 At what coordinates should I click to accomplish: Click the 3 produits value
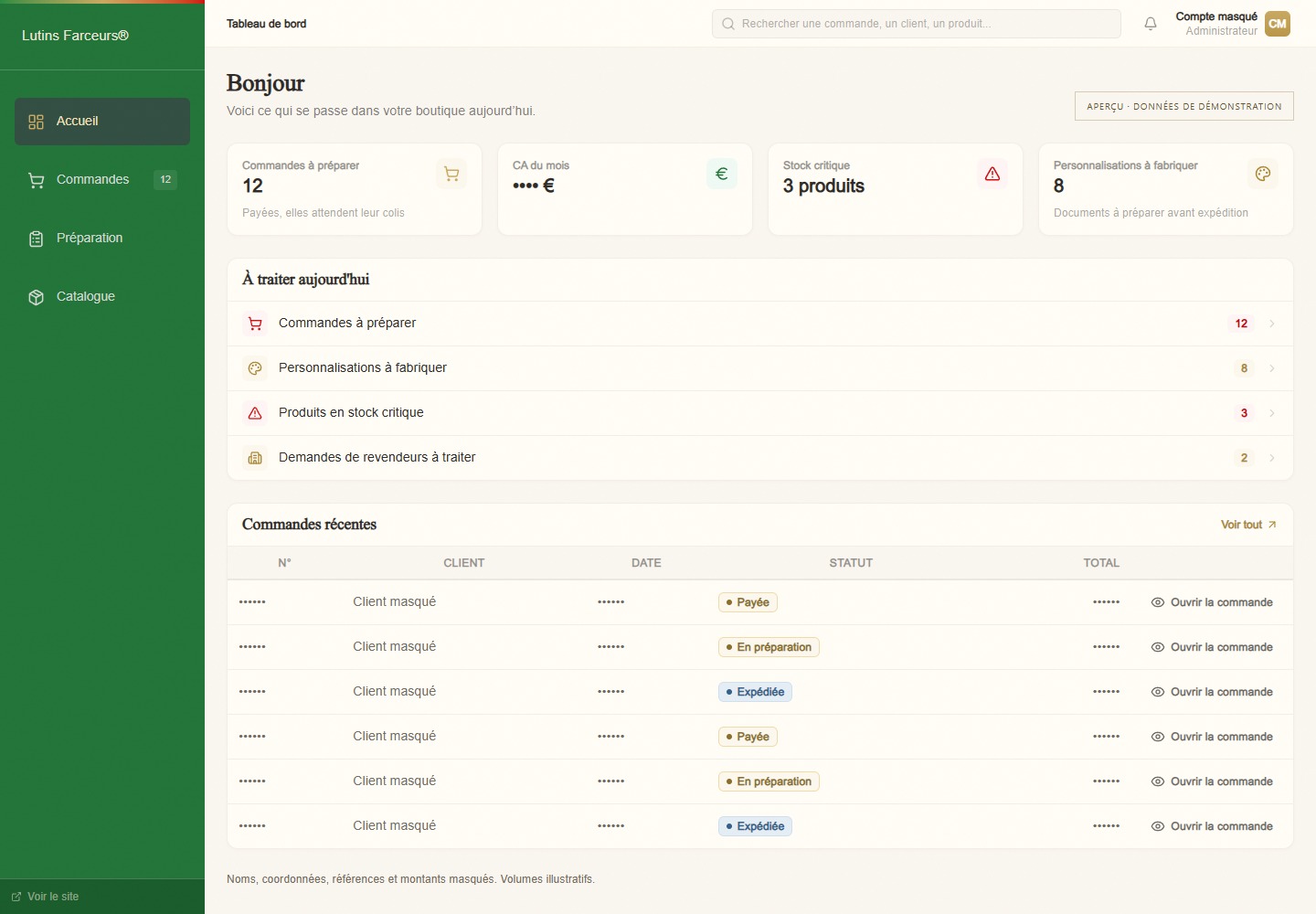[823, 186]
